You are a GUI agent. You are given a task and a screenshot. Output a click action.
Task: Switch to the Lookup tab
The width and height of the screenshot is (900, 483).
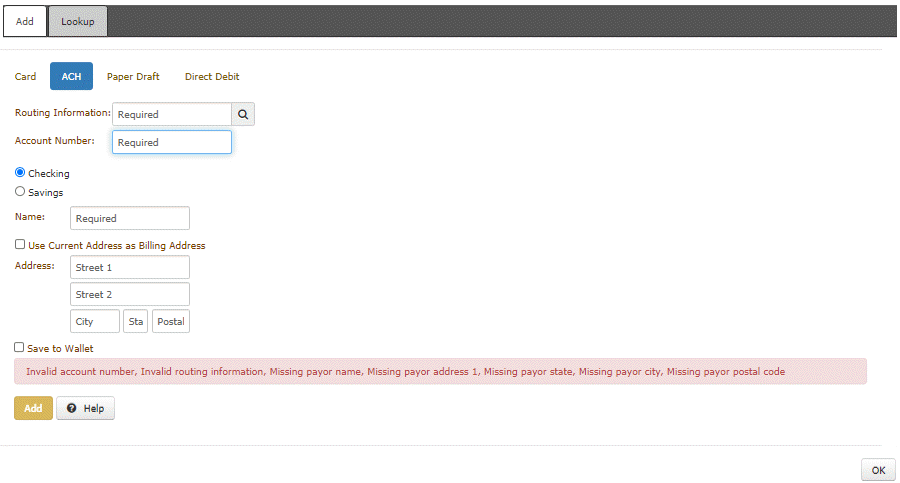(x=77, y=21)
